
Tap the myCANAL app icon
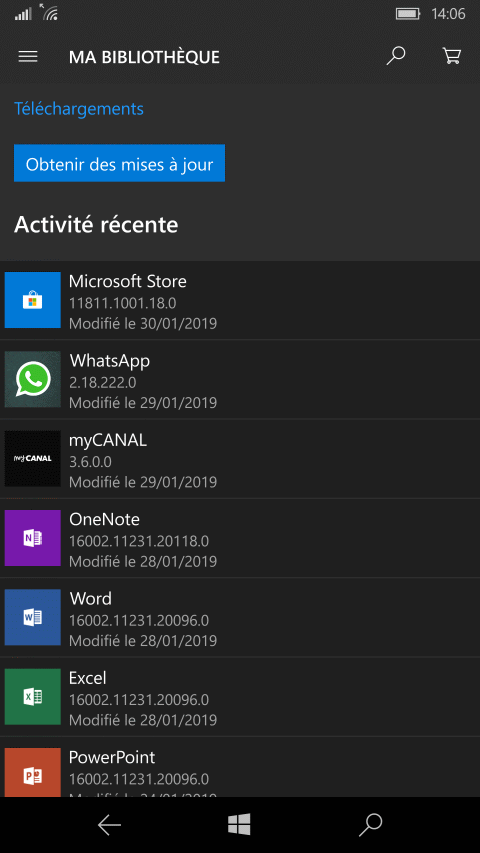point(33,459)
